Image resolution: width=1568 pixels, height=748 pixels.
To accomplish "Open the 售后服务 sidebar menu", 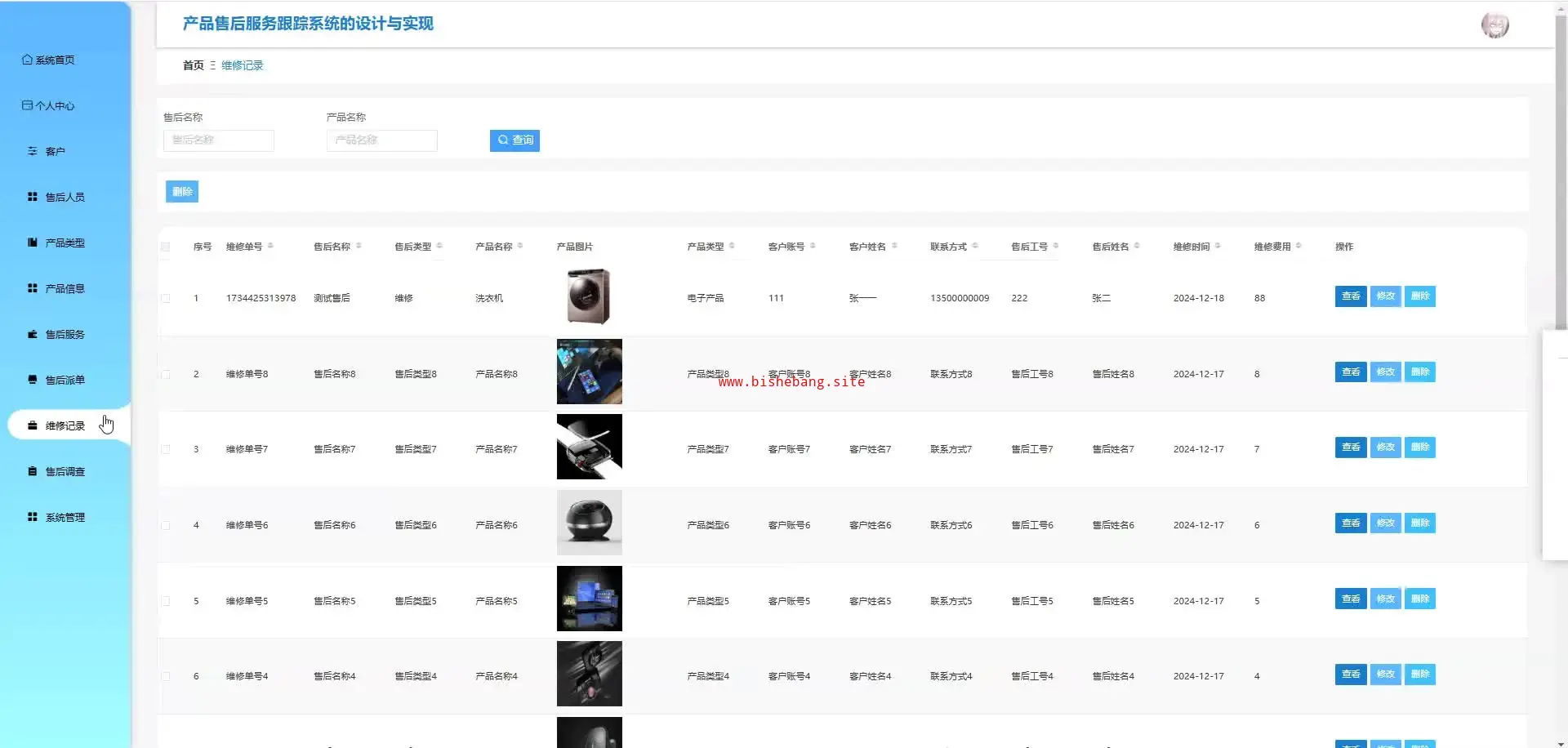I will (65, 334).
